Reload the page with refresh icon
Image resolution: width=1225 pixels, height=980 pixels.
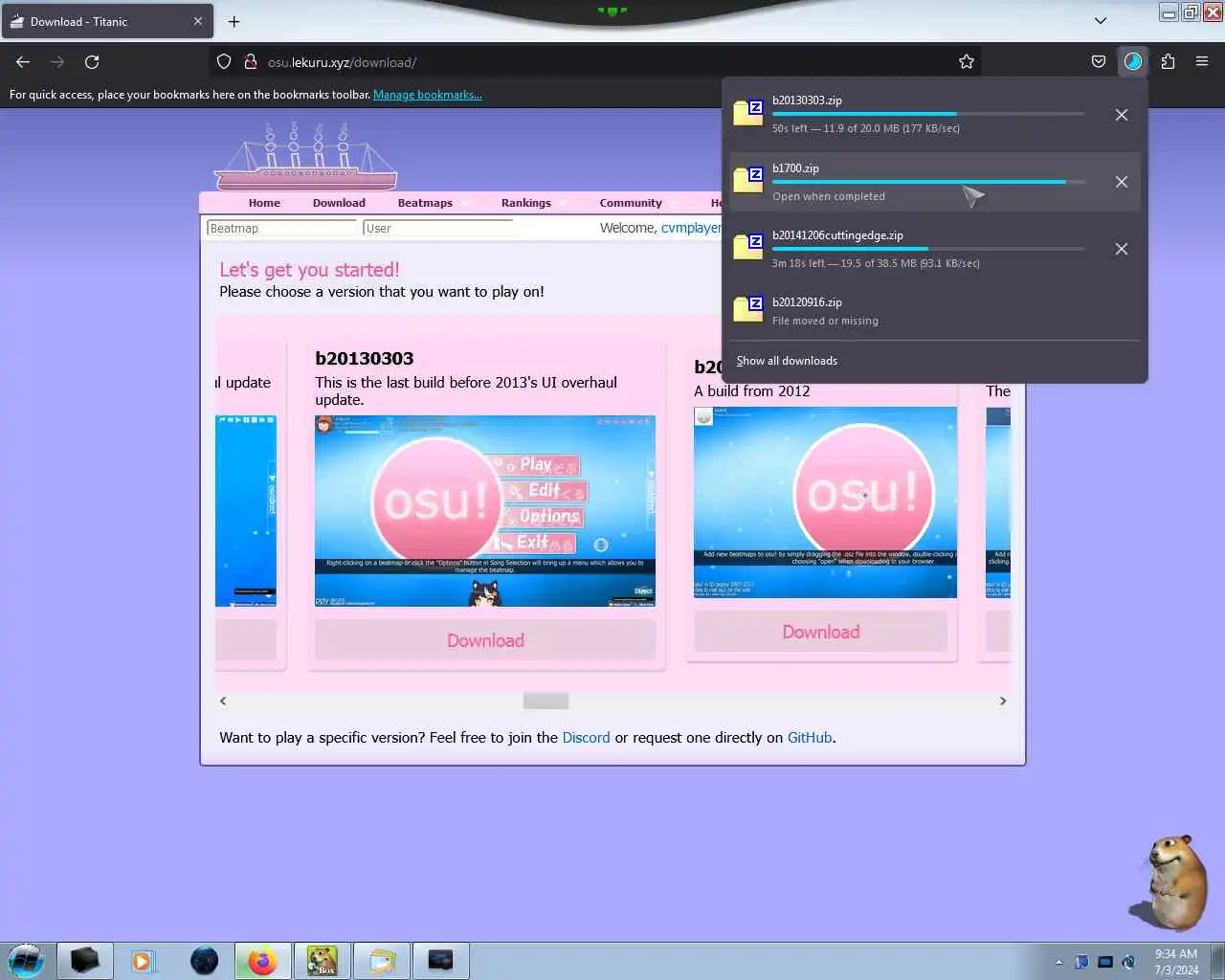[x=92, y=62]
